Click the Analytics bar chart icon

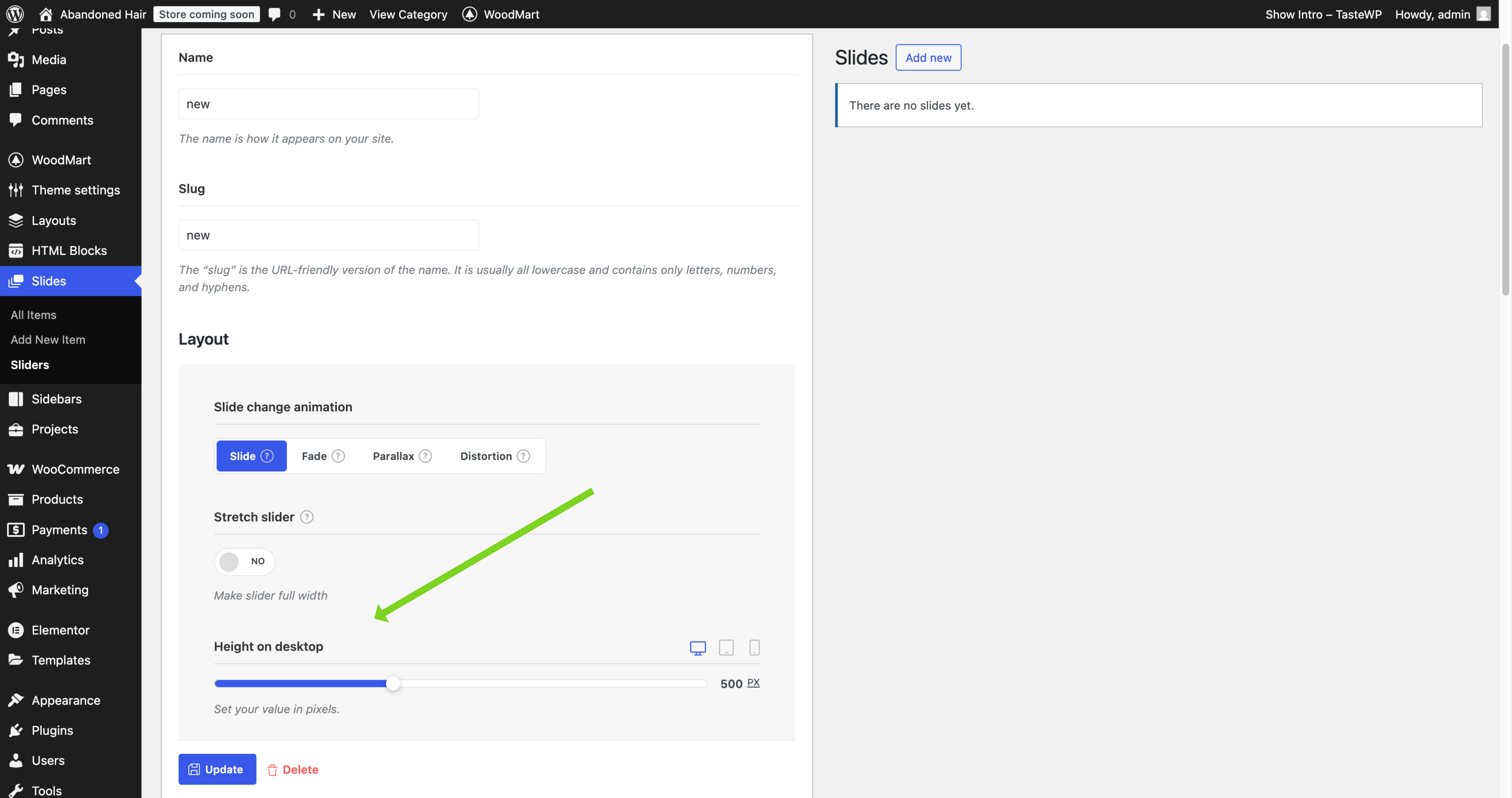[16, 560]
